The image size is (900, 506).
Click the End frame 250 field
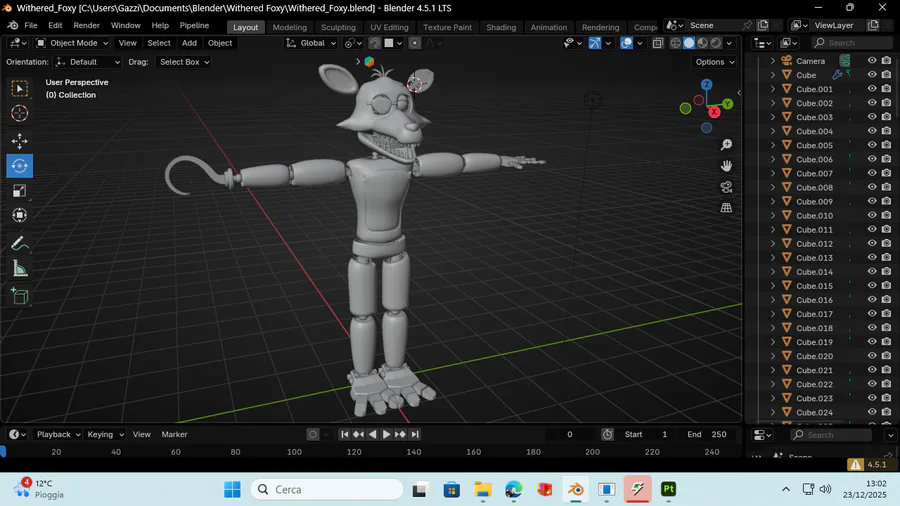click(x=707, y=434)
